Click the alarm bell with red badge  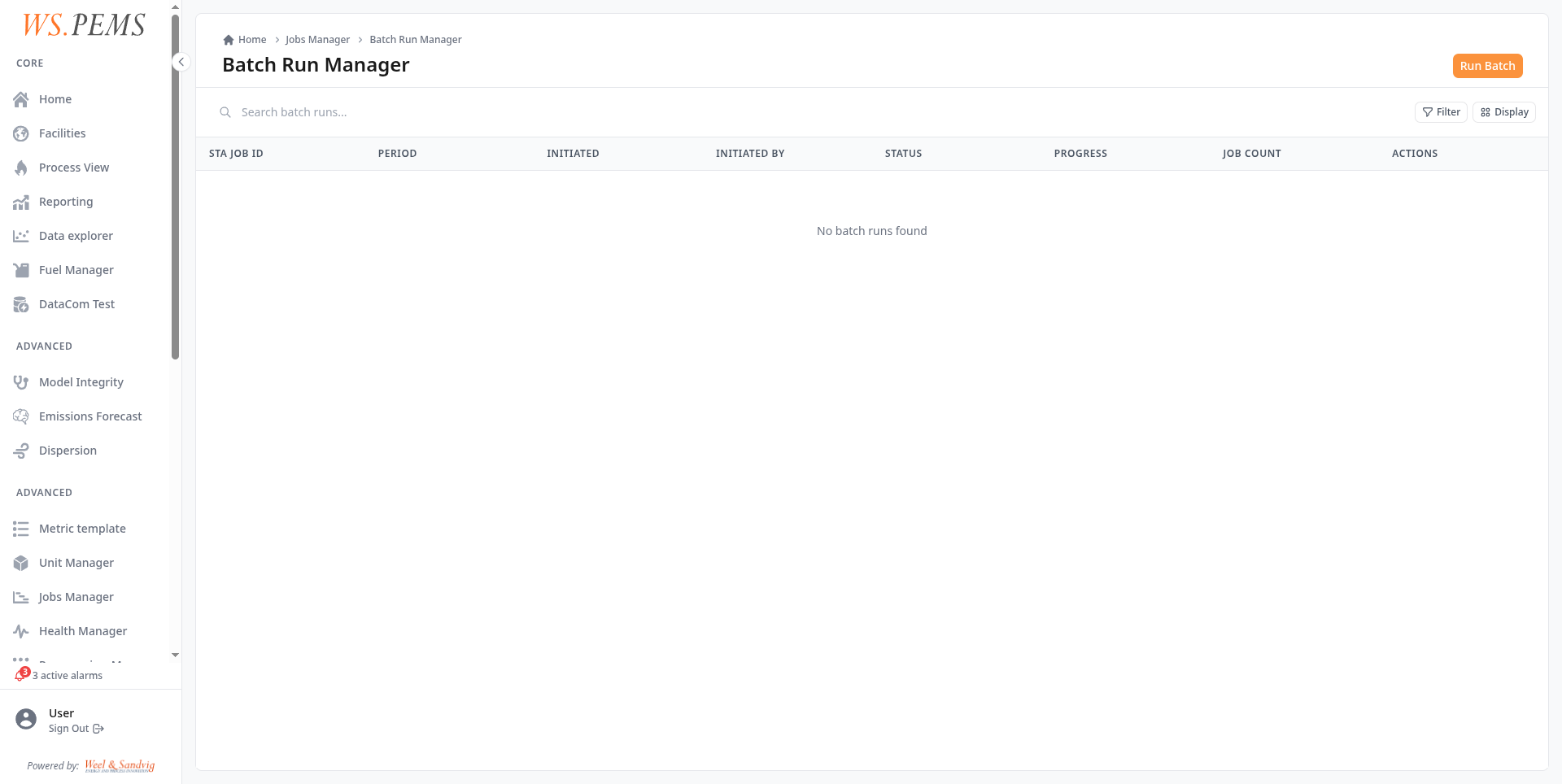click(22, 674)
